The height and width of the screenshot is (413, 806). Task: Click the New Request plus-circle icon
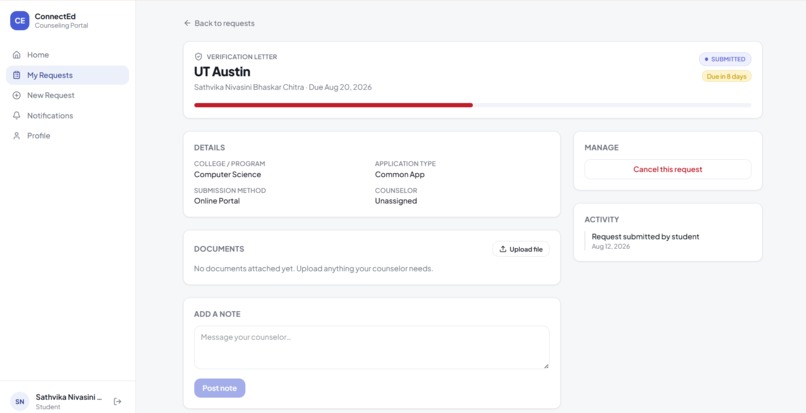tap(16, 95)
